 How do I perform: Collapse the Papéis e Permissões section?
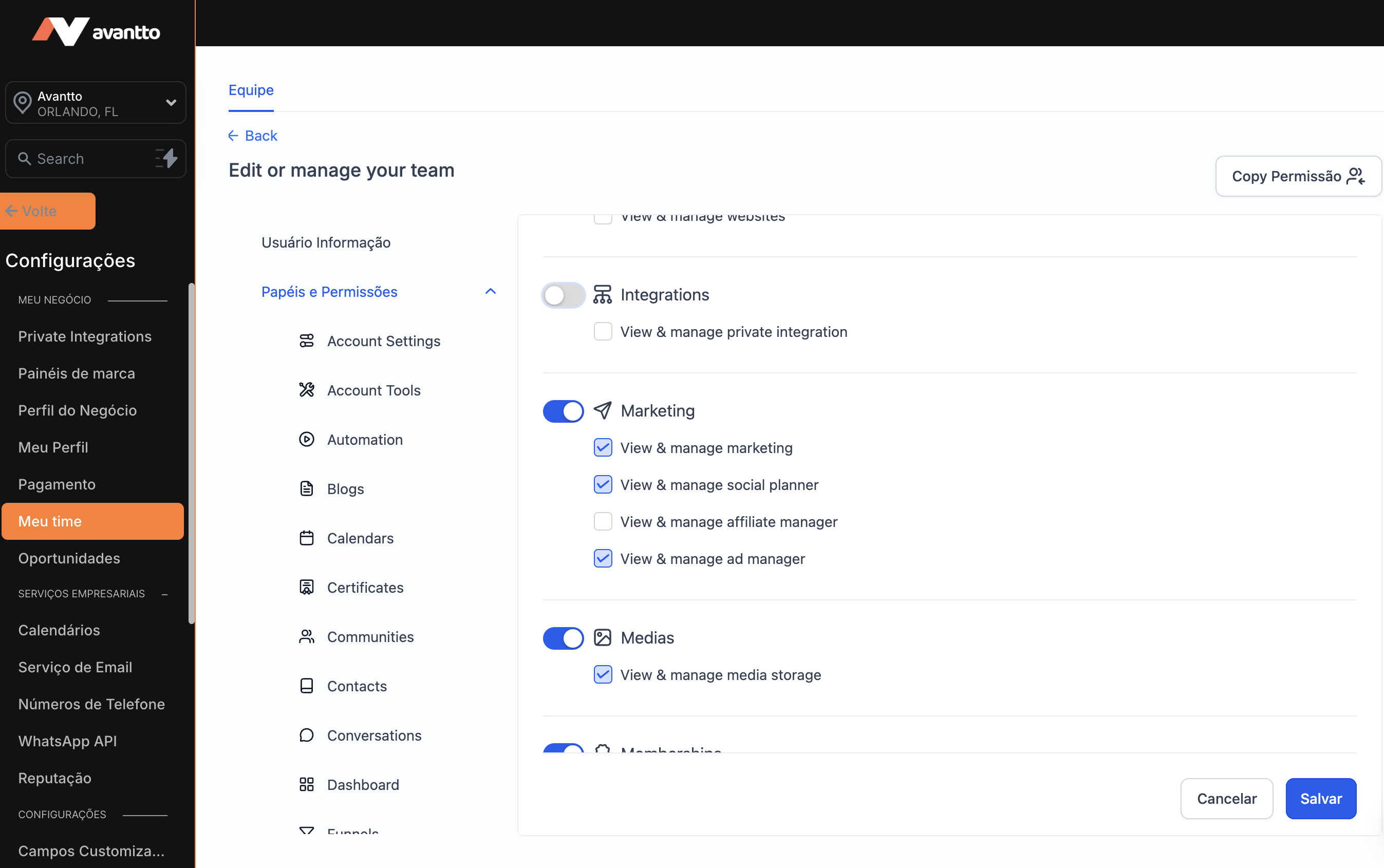pos(490,292)
